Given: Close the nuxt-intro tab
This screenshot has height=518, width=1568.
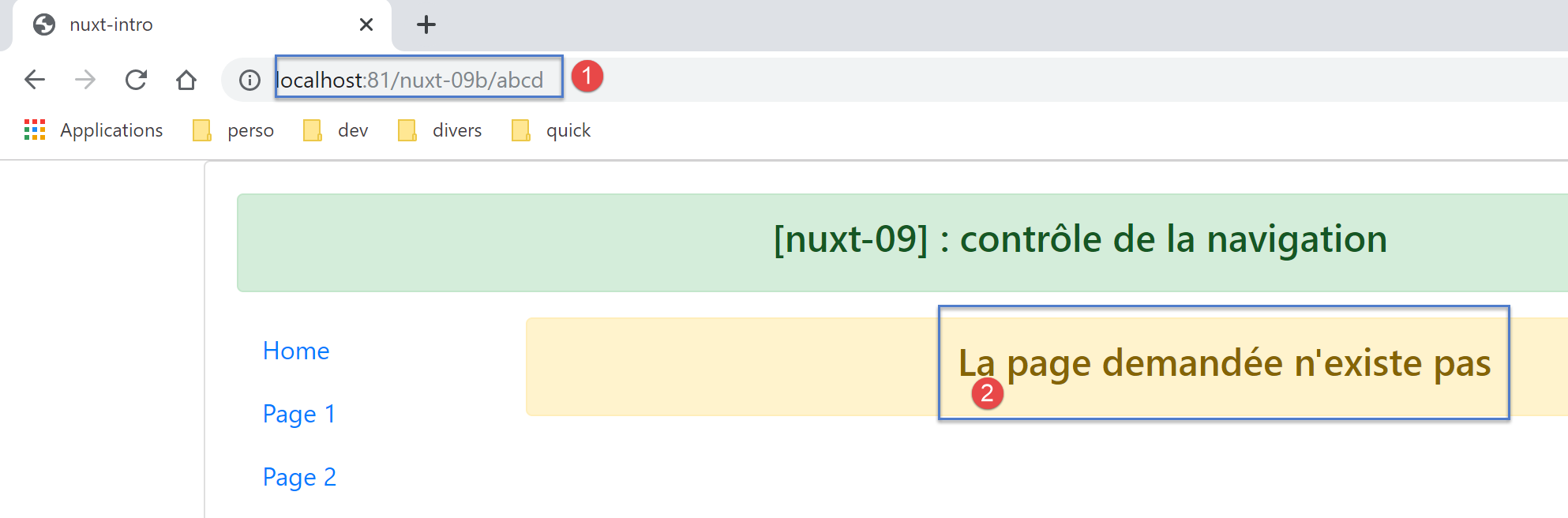Looking at the screenshot, I should (x=366, y=24).
